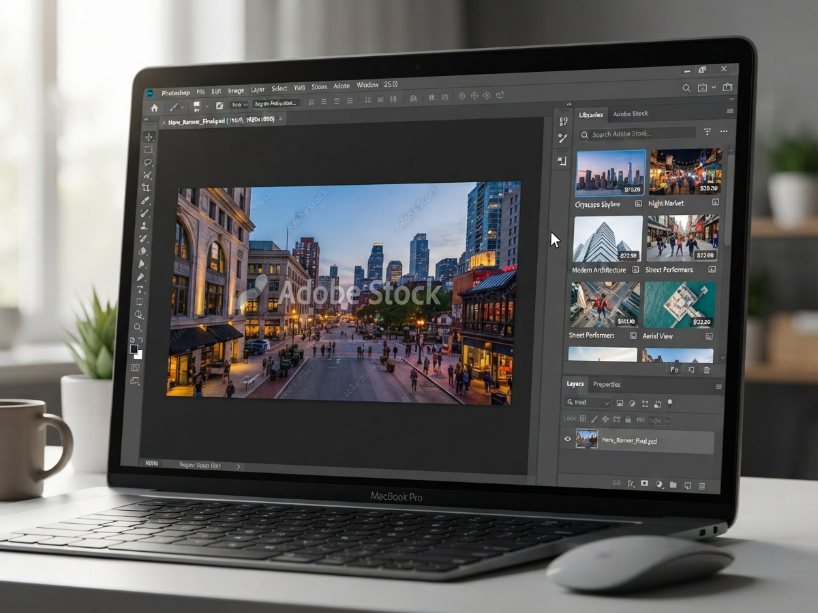The height and width of the screenshot is (613, 818).
Task: Click the Libraries panel vertical scrollbar
Action: coord(729,198)
